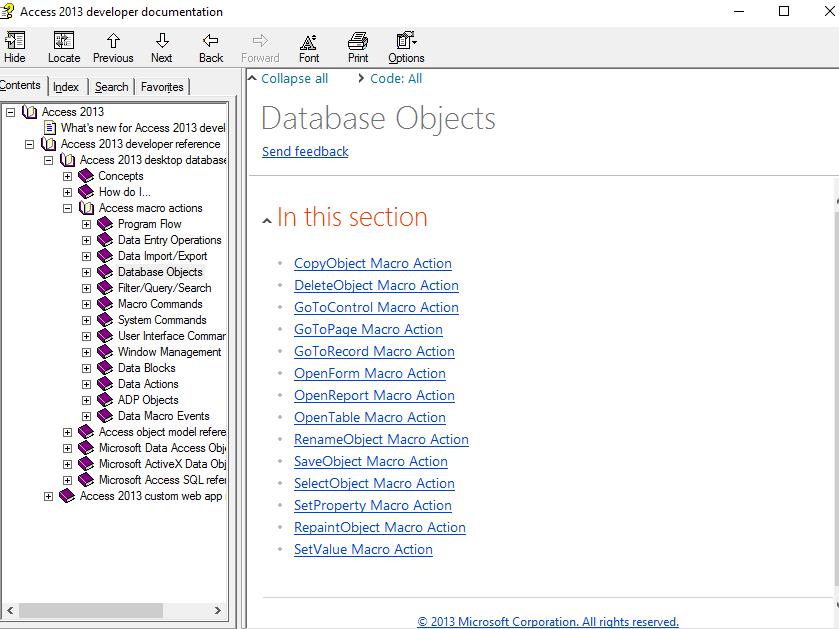839x629 pixels.
Task: Click Collapse all in topic header
Action: pyautogui.click(x=294, y=79)
